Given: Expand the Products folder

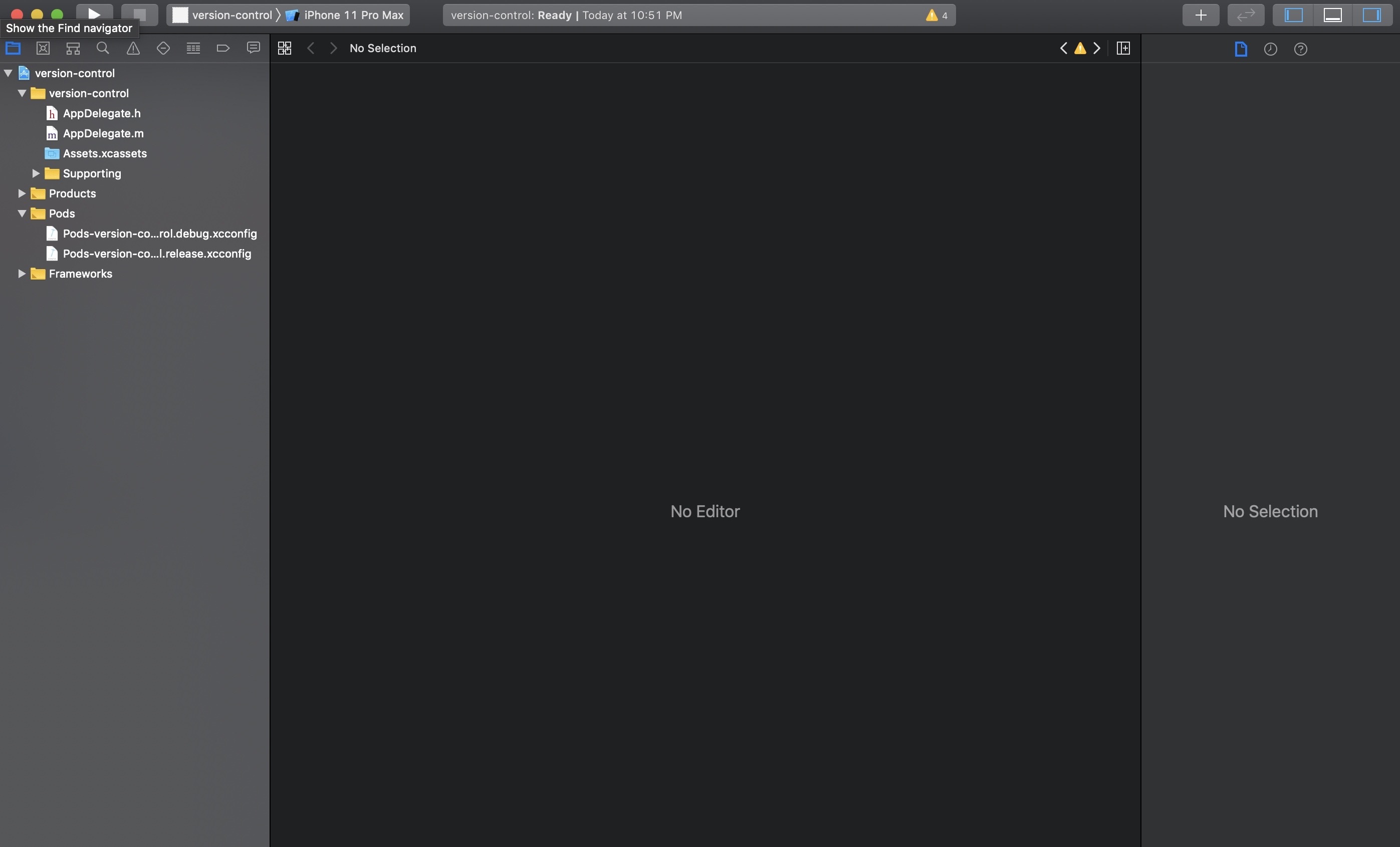Looking at the screenshot, I should pyautogui.click(x=22, y=193).
